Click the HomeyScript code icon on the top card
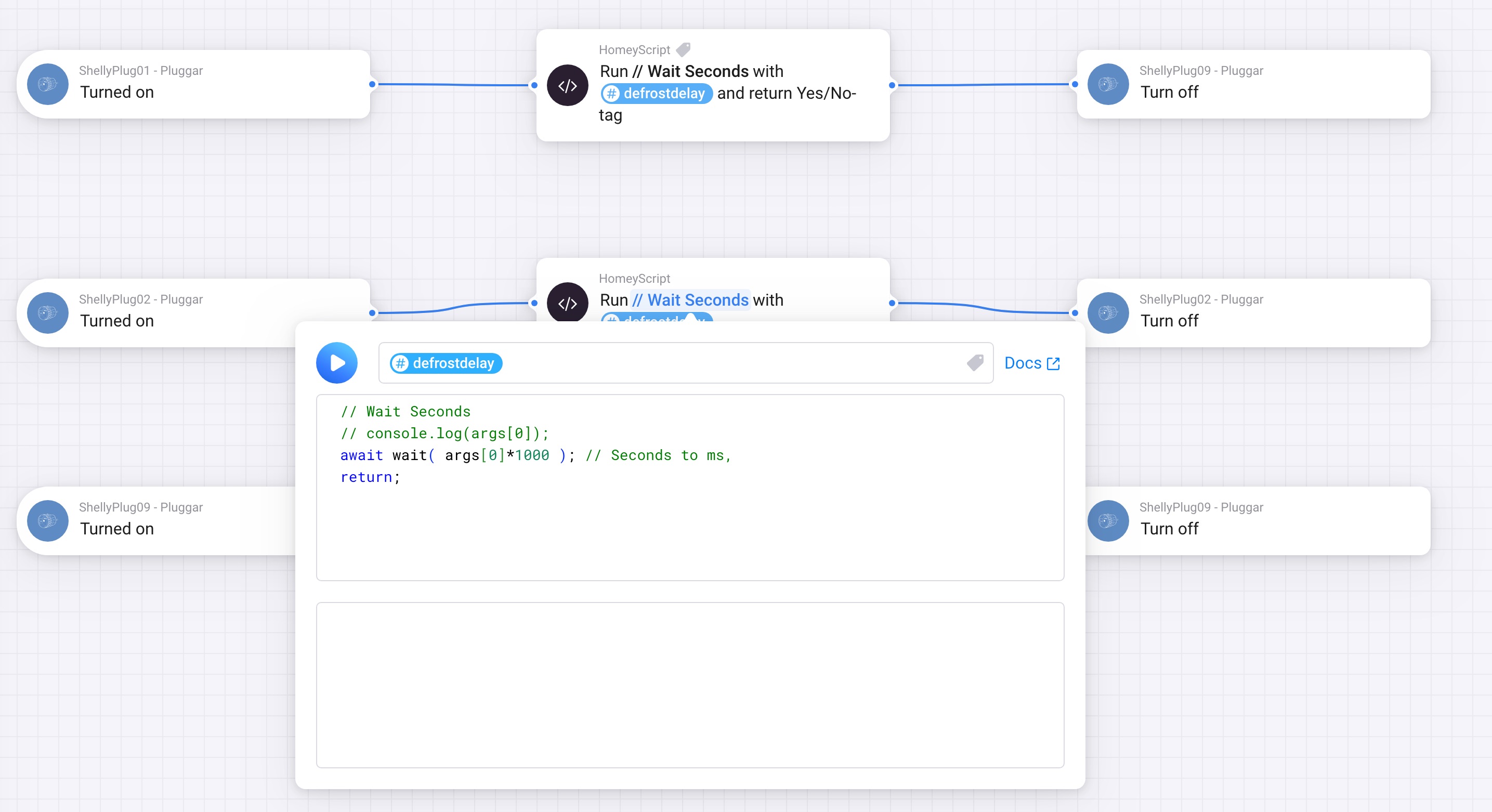Viewport: 1492px width, 812px height. tap(568, 85)
